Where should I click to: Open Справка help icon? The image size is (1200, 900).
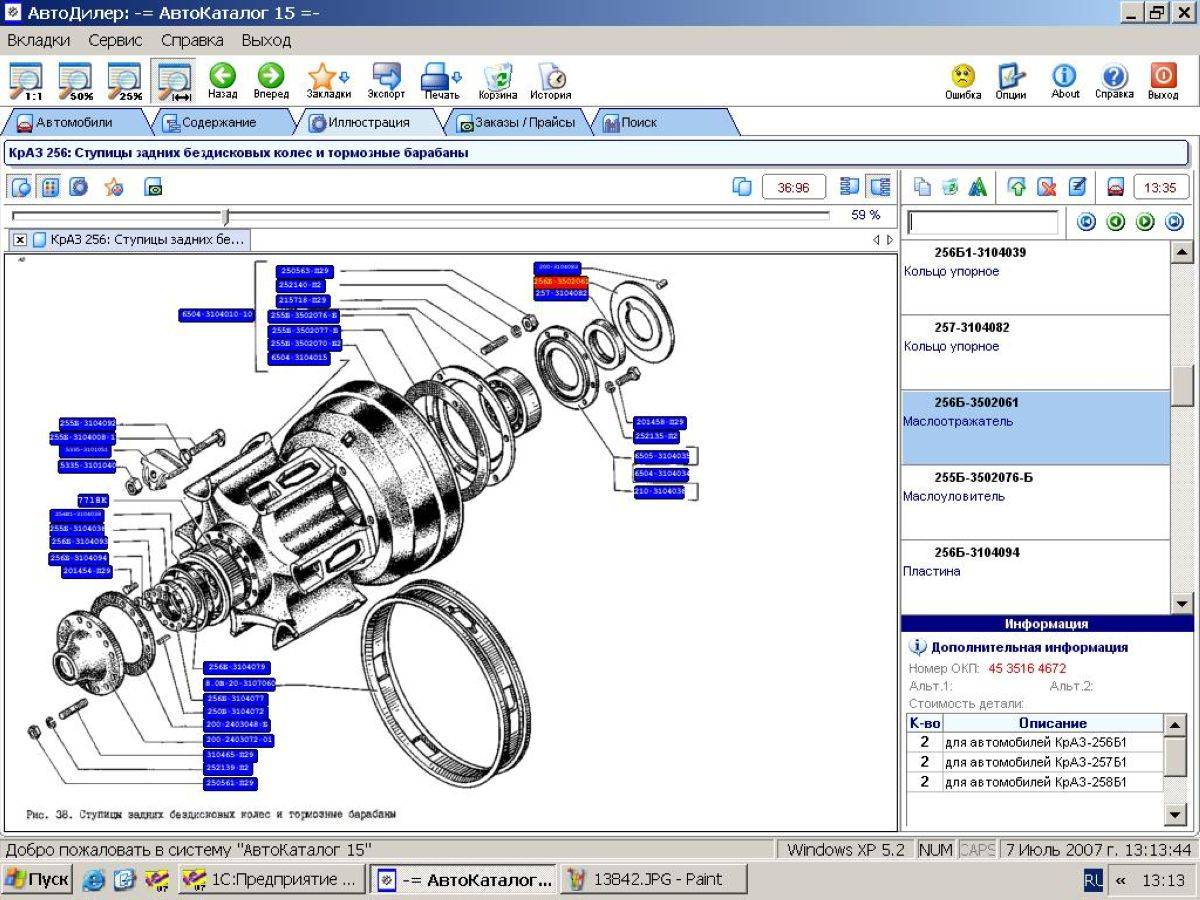pyautogui.click(x=1114, y=81)
